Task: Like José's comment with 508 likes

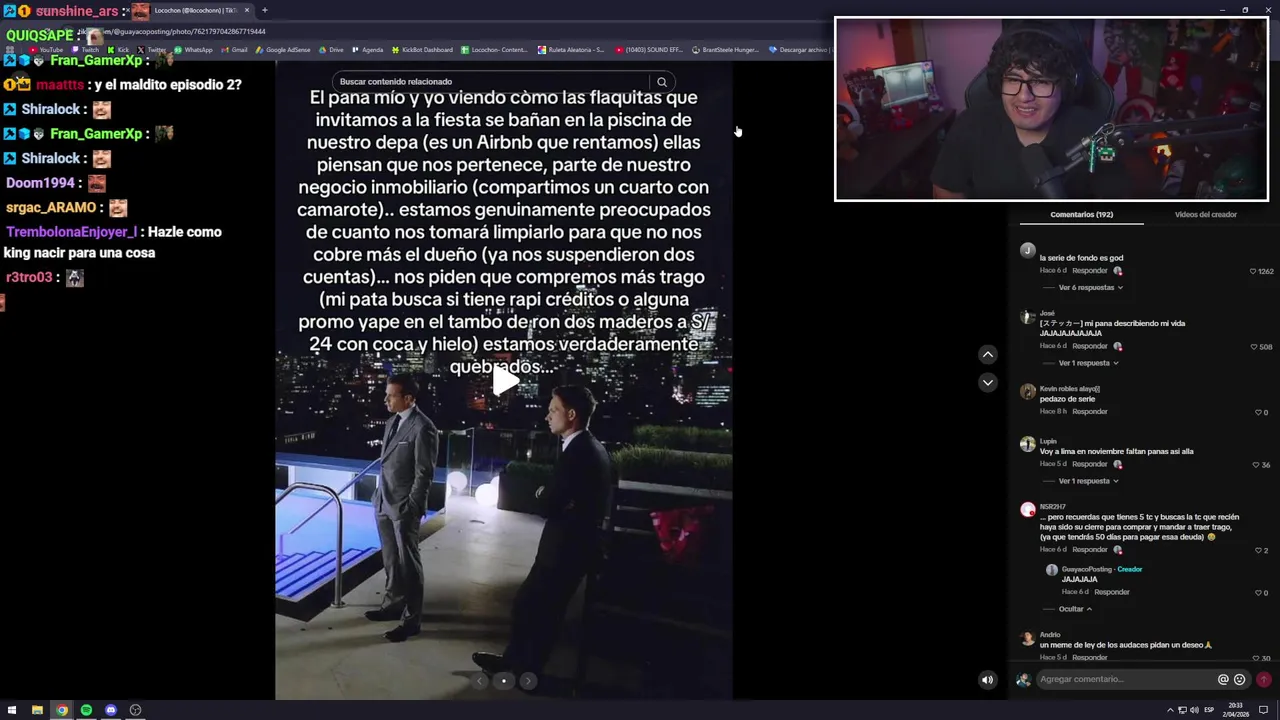Action: coord(1254,347)
